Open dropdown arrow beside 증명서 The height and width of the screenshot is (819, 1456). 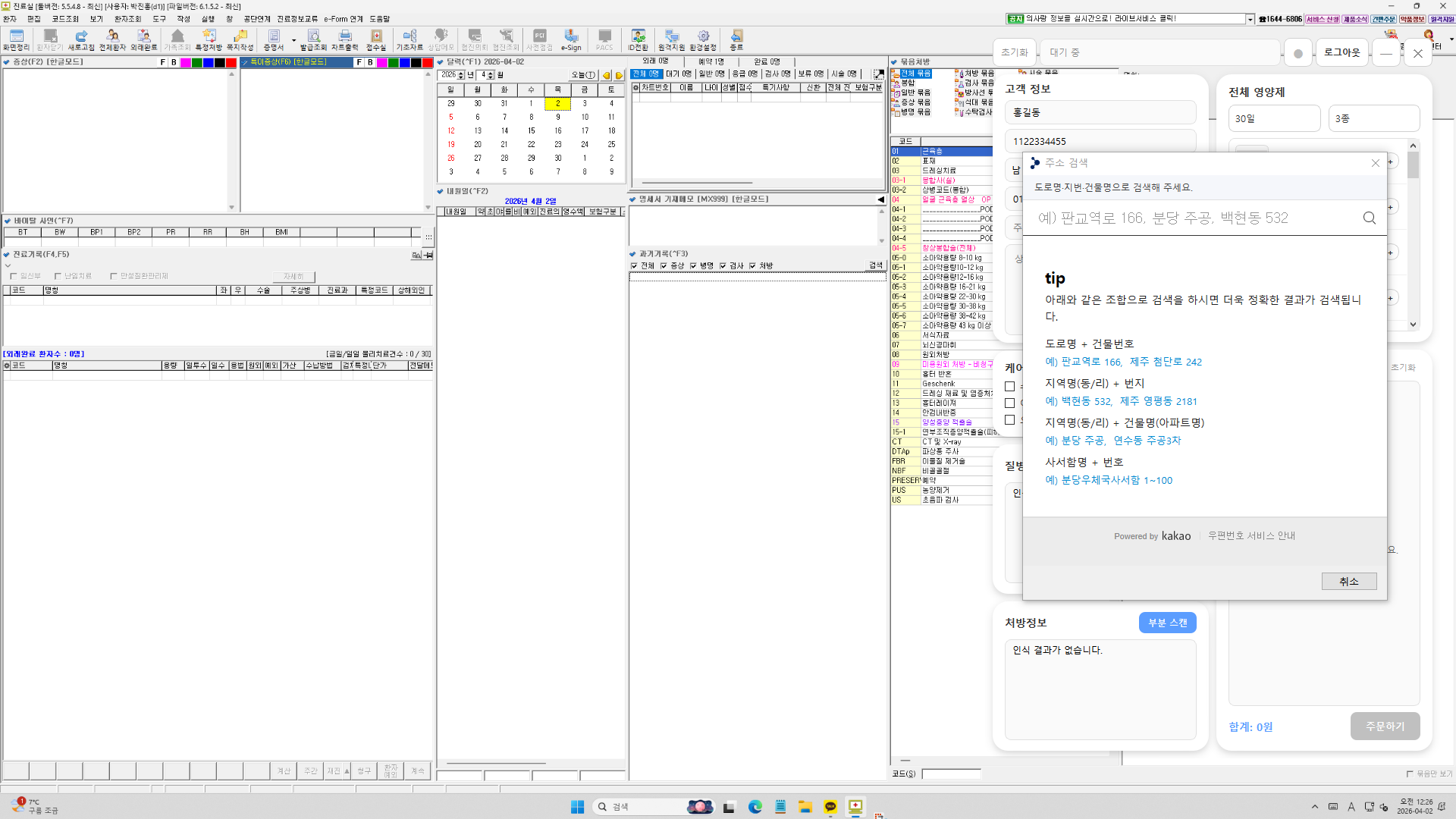(293, 41)
